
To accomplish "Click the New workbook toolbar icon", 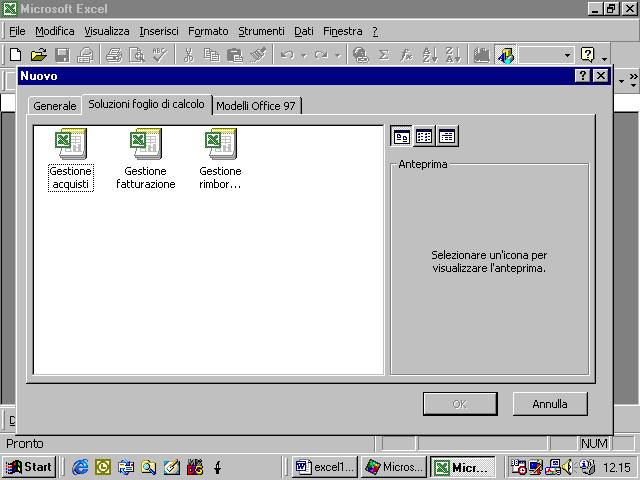I will [16, 55].
